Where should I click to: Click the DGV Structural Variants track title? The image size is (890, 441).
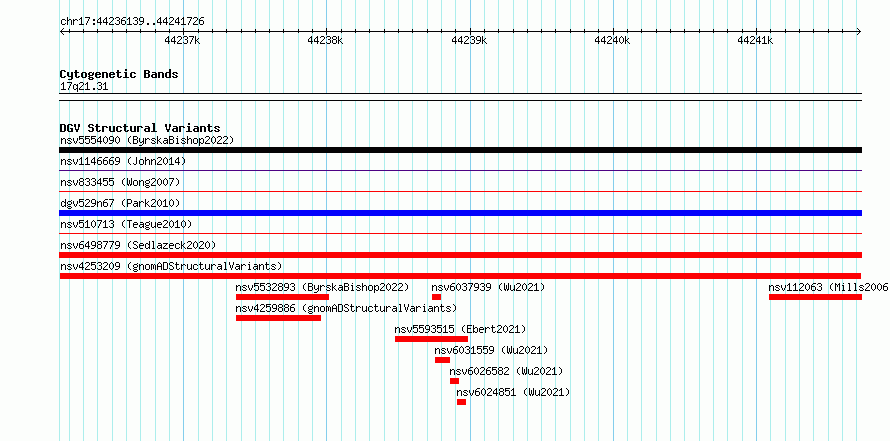tap(140, 128)
